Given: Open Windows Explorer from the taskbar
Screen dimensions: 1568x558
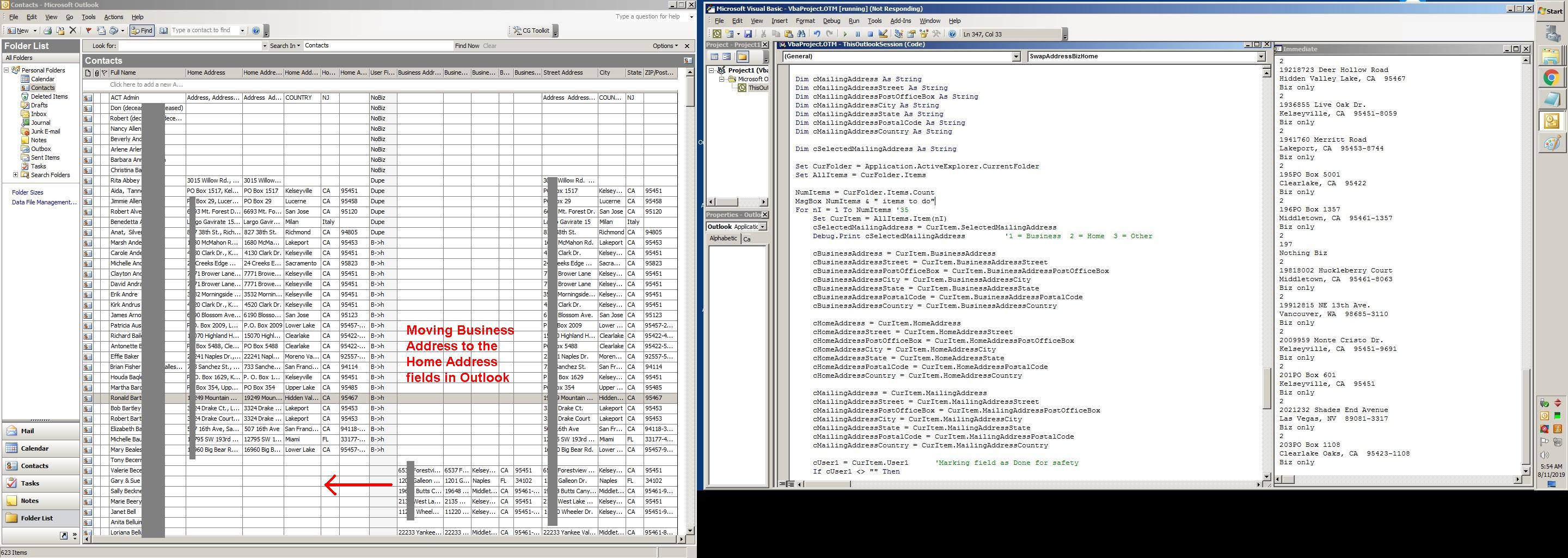Looking at the screenshot, I should click(1551, 56).
